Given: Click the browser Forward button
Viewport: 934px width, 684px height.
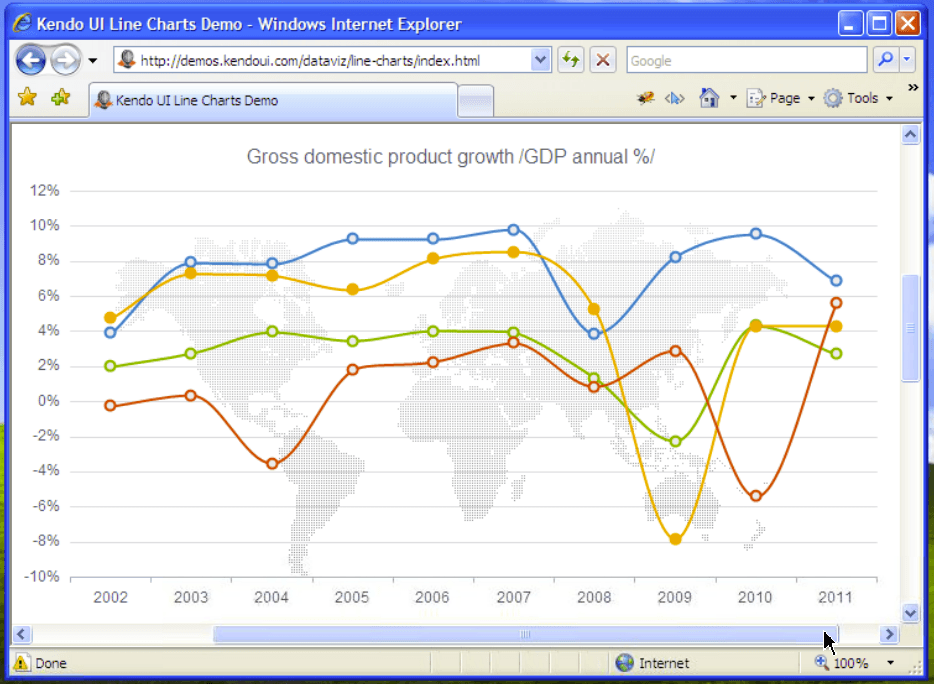Looking at the screenshot, I should click(x=64, y=61).
